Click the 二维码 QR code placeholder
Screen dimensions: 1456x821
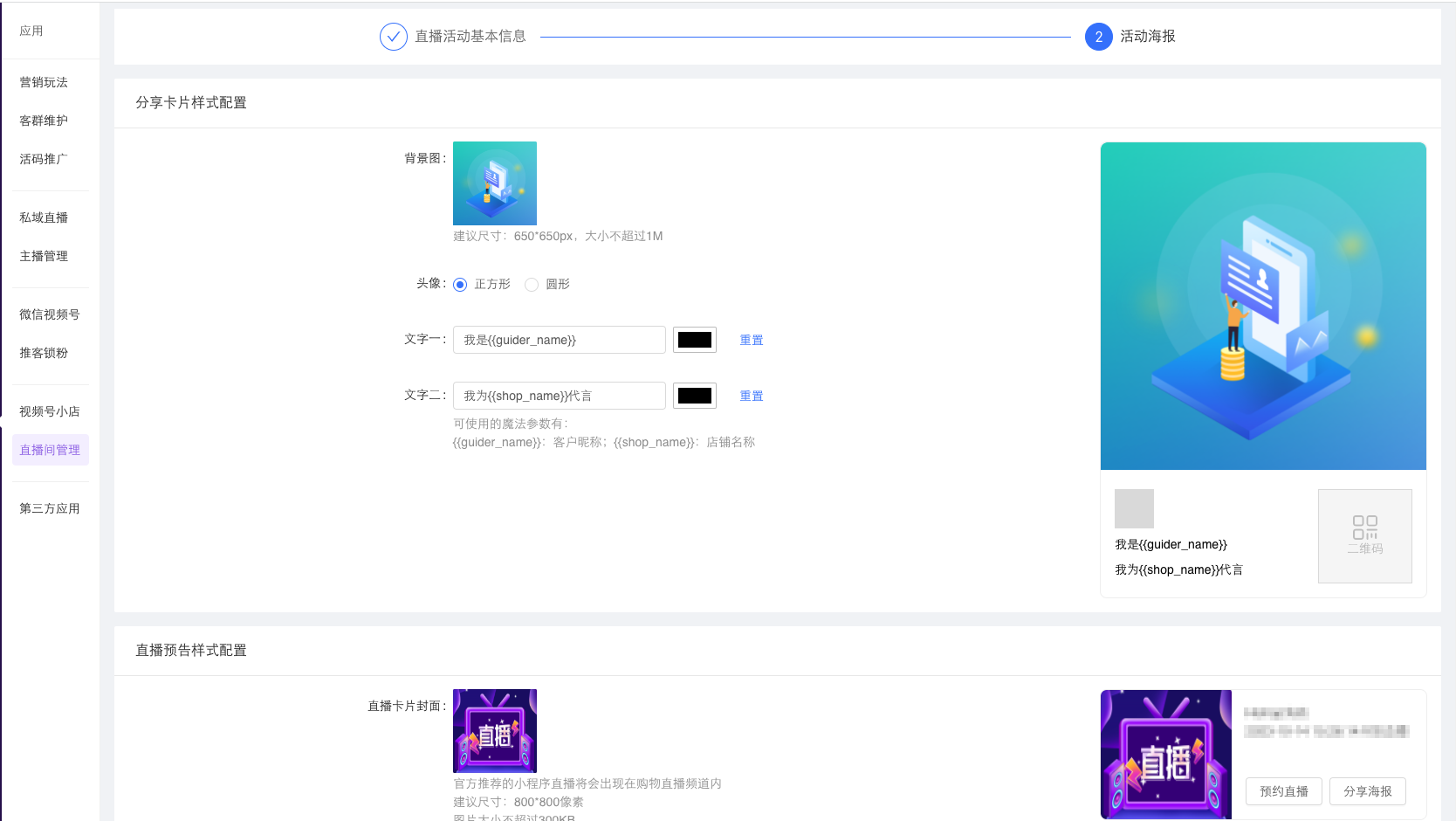(x=1364, y=535)
